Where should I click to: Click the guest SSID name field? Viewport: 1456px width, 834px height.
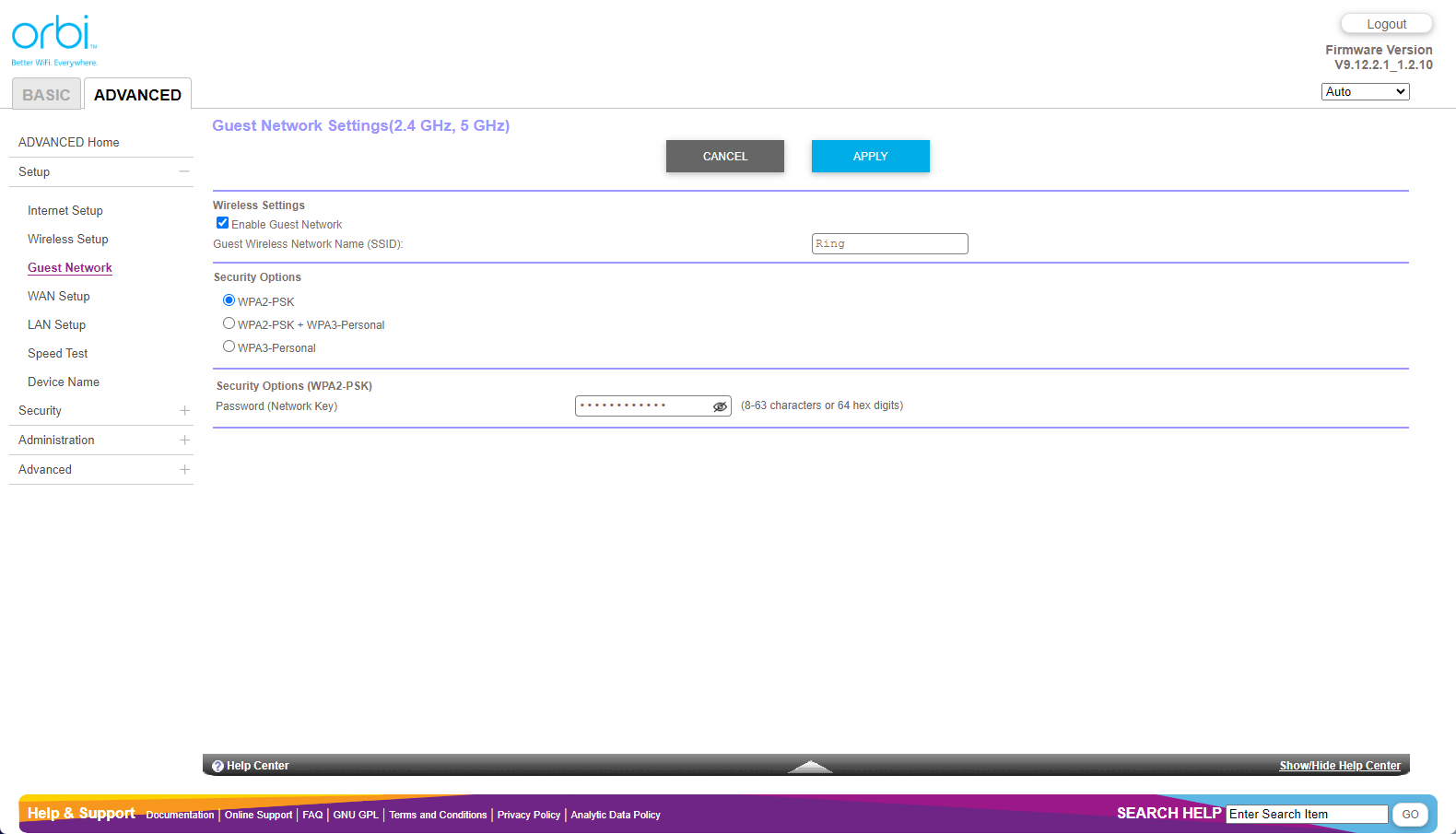889,244
